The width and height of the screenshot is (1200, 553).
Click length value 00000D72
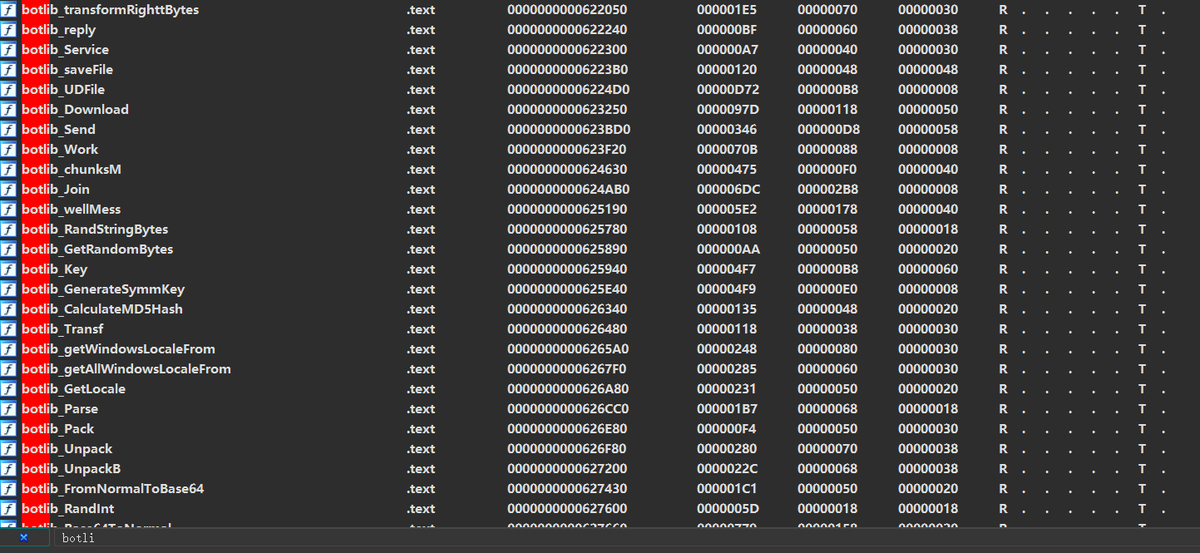[727, 89]
